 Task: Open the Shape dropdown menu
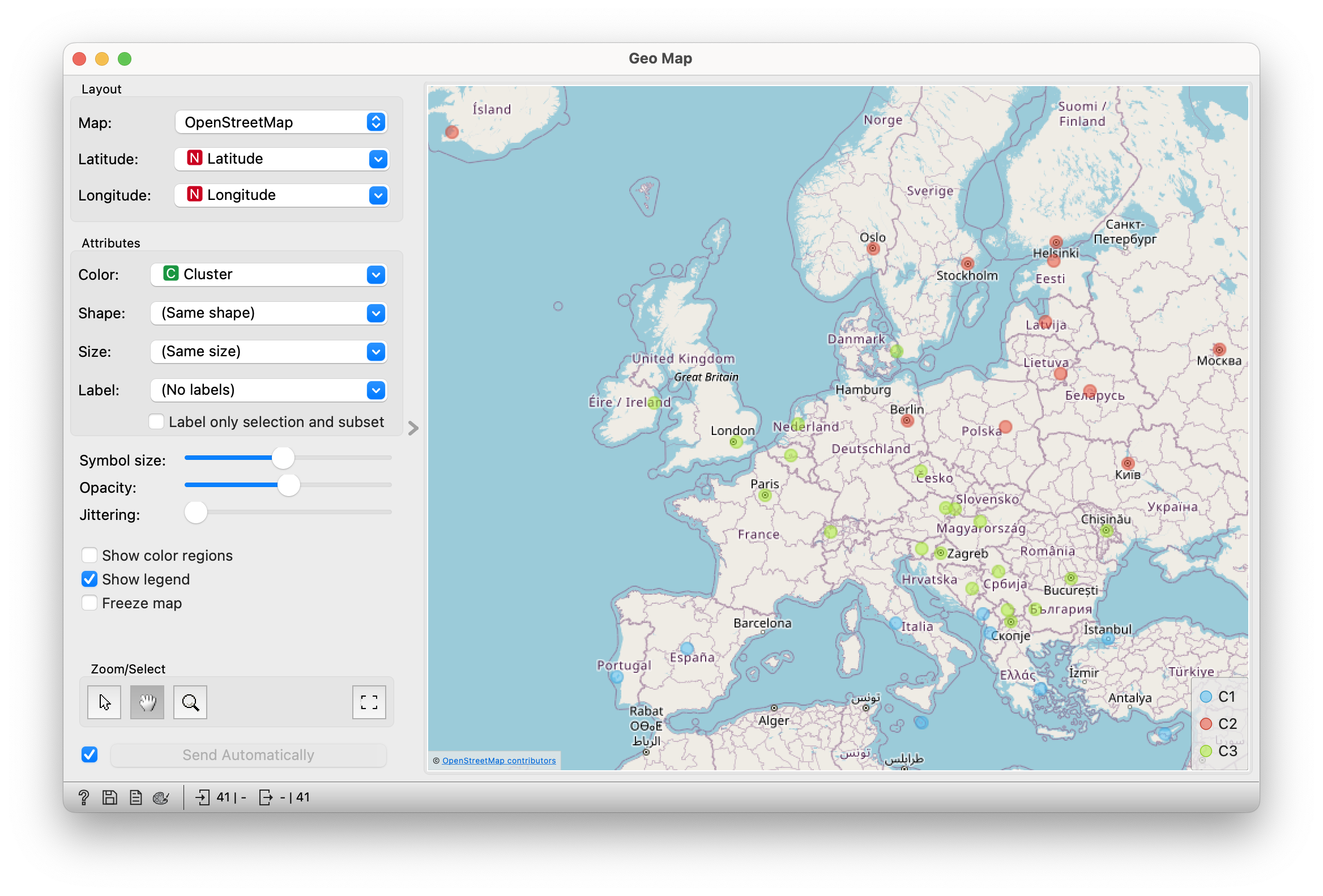point(268,313)
